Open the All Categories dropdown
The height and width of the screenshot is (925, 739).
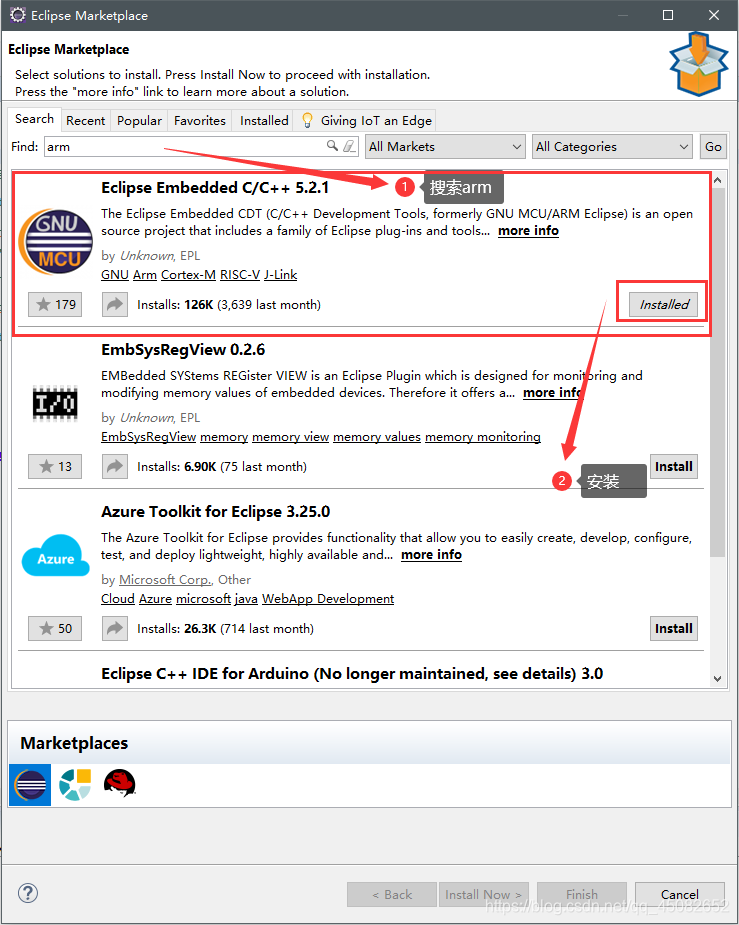point(613,146)
